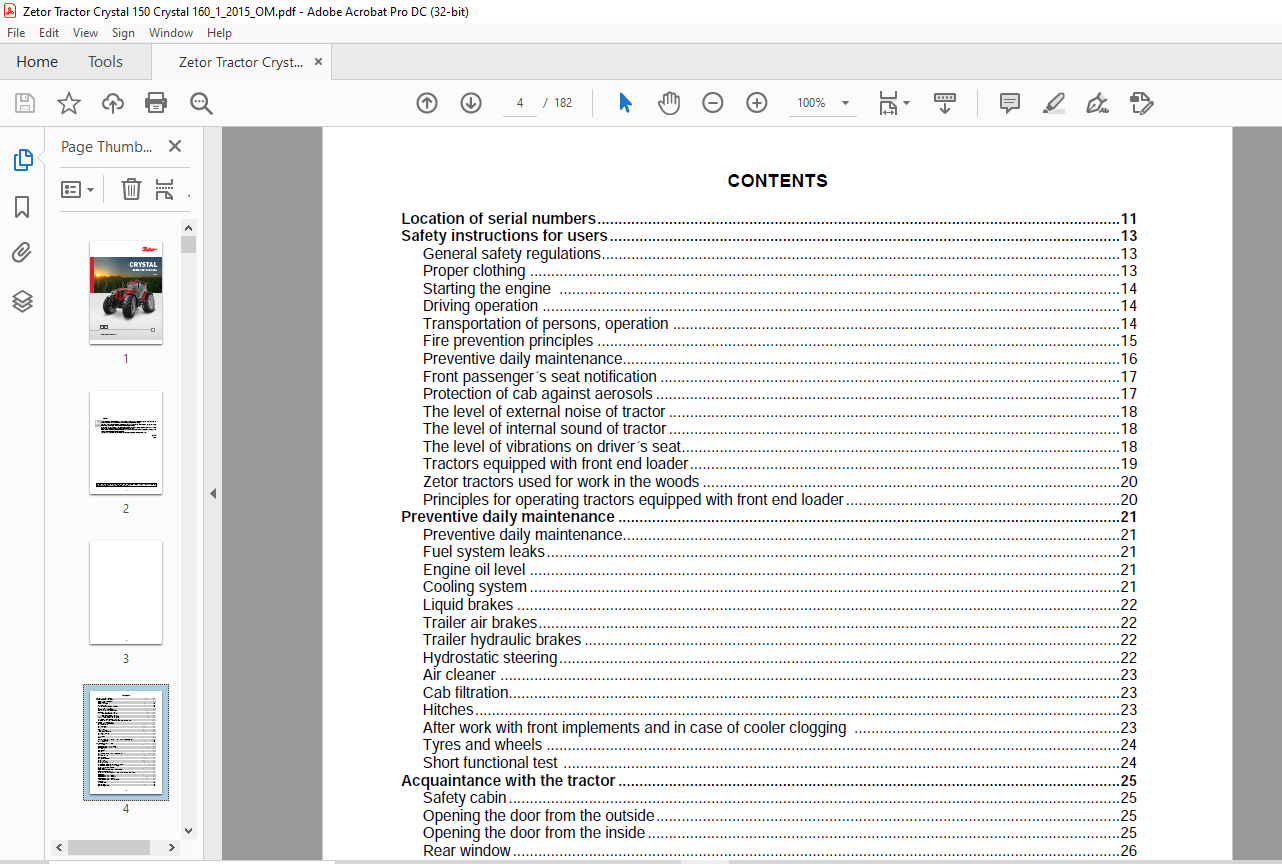Close the Page Thumbnails panel
Viewport: 1282px width, 864px height.
(175, 146)
